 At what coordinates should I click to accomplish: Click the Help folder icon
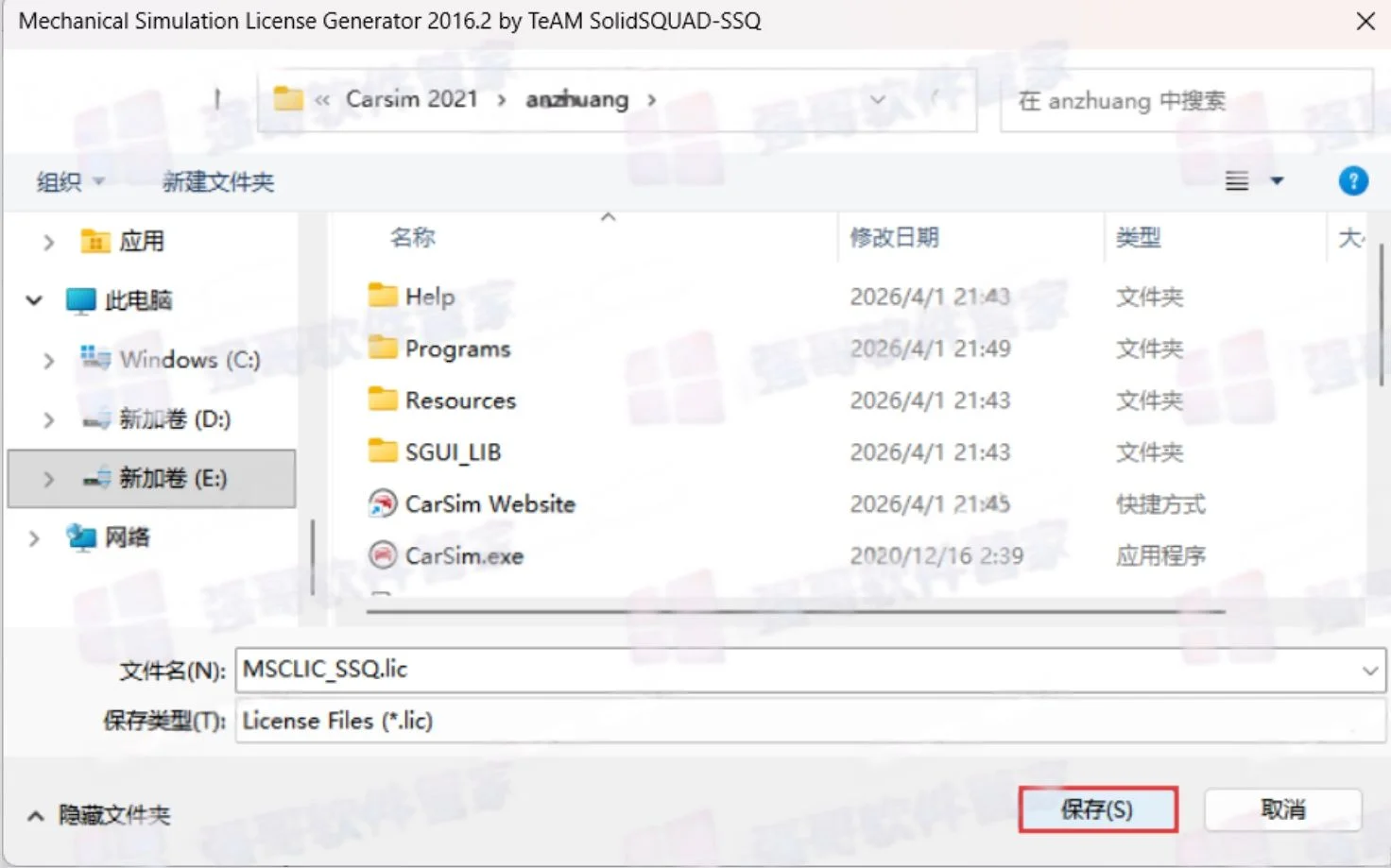pos(383,296)
